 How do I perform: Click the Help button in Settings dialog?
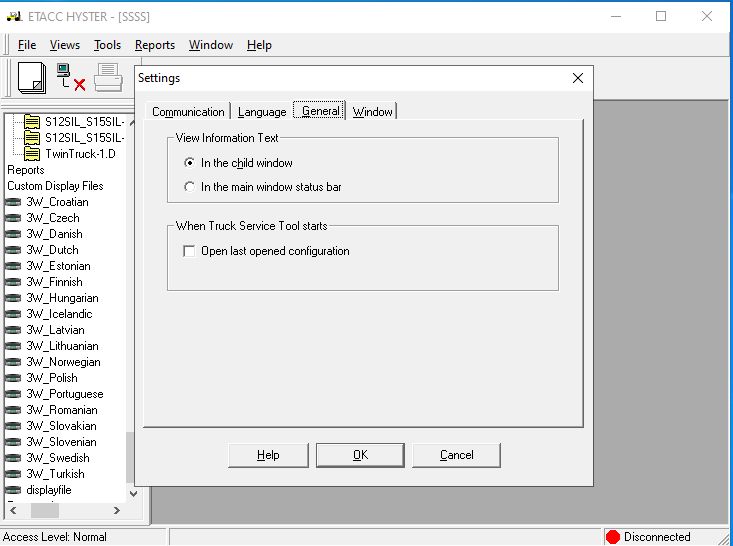[x=268, y=455]
